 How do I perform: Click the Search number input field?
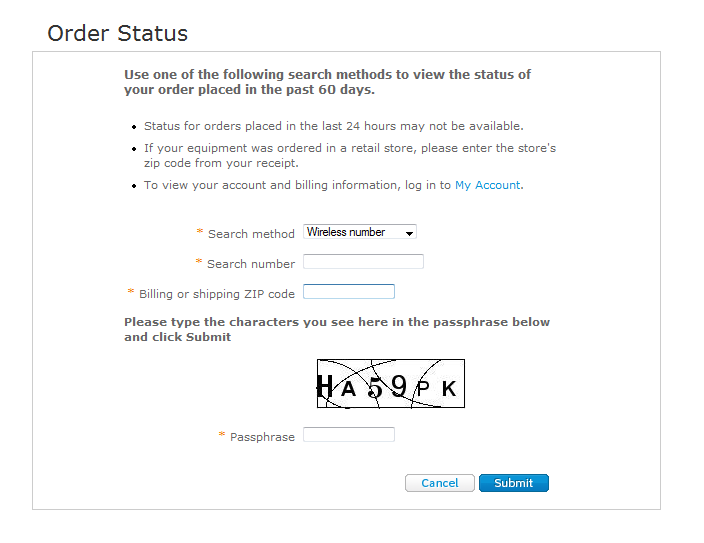(x=363, y=262)
